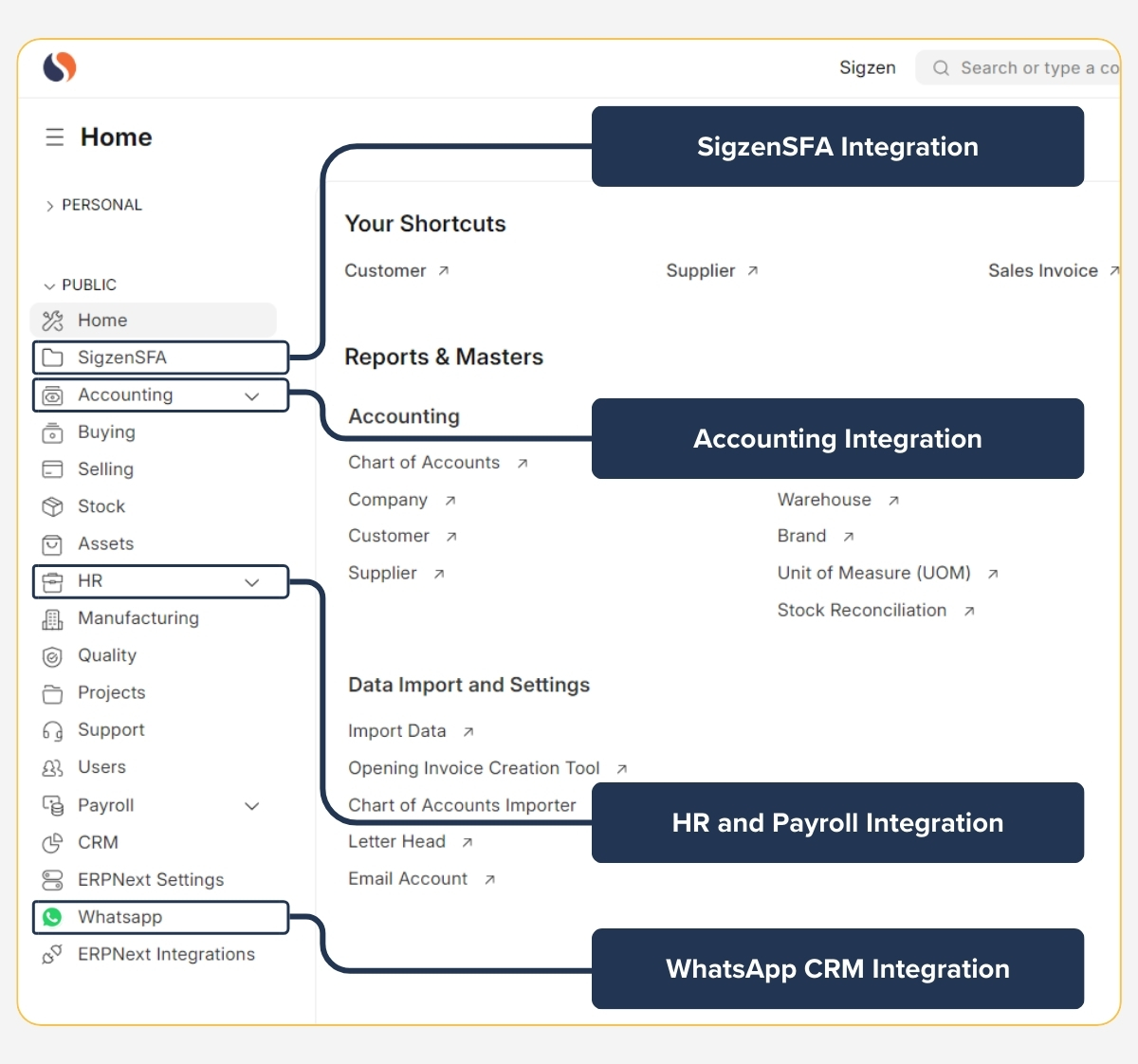The height and width of the screenshot is (1064, 1138).
Task: Select the Support headset icon
Action: point(52,730)
